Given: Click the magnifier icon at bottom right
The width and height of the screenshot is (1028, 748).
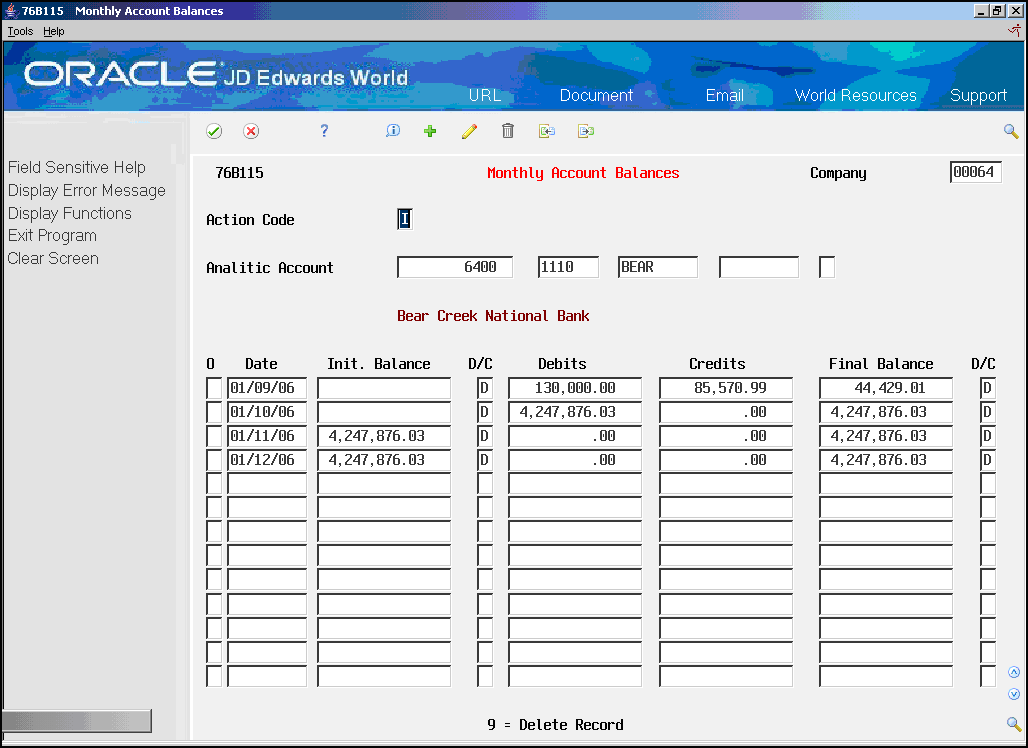Looking at the screenshot, I should tap(1014, 724).
